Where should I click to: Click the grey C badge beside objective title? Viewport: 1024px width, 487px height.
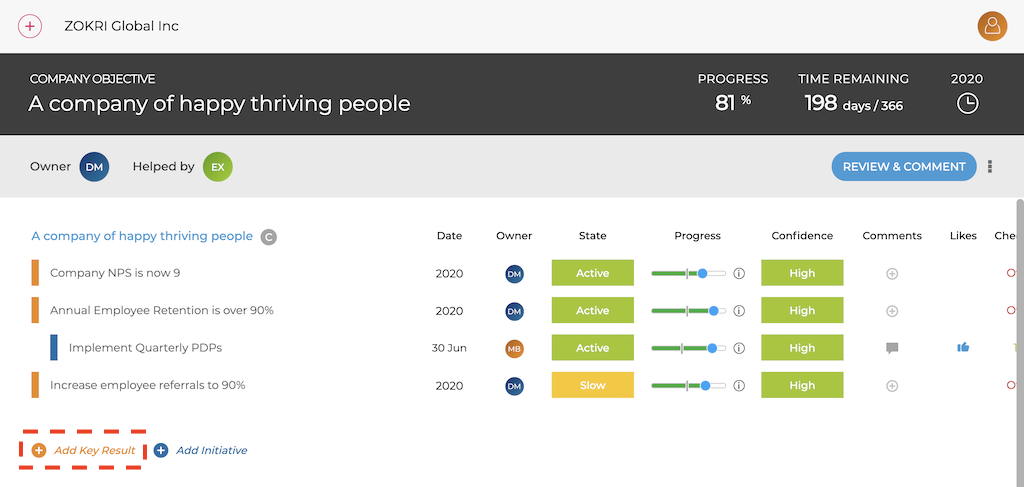(x=268, y=236)
